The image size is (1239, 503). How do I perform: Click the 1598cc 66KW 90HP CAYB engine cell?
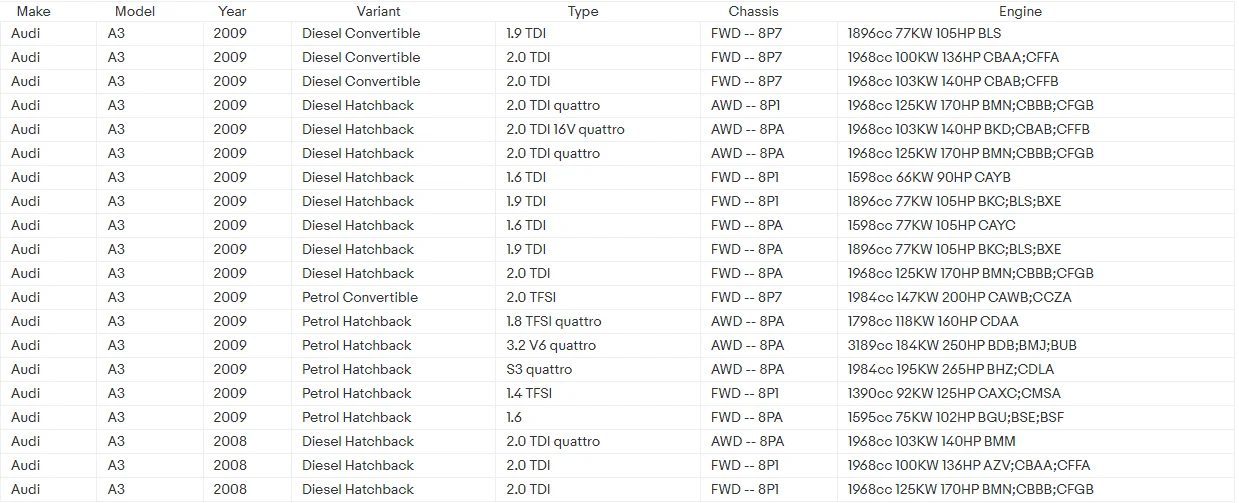coord(1036,177)
